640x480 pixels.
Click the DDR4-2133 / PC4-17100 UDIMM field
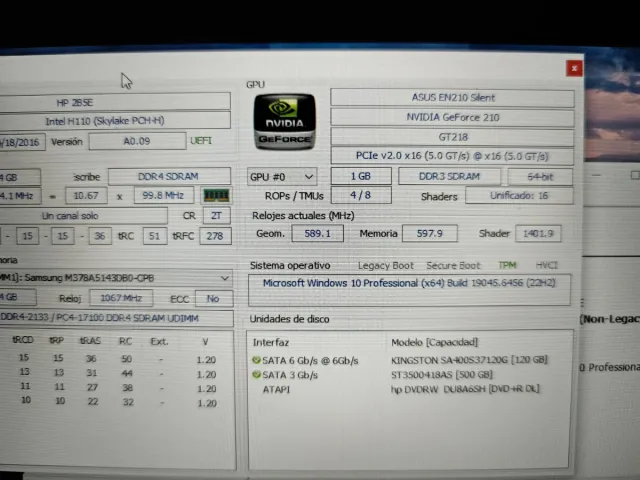point(116,318)
